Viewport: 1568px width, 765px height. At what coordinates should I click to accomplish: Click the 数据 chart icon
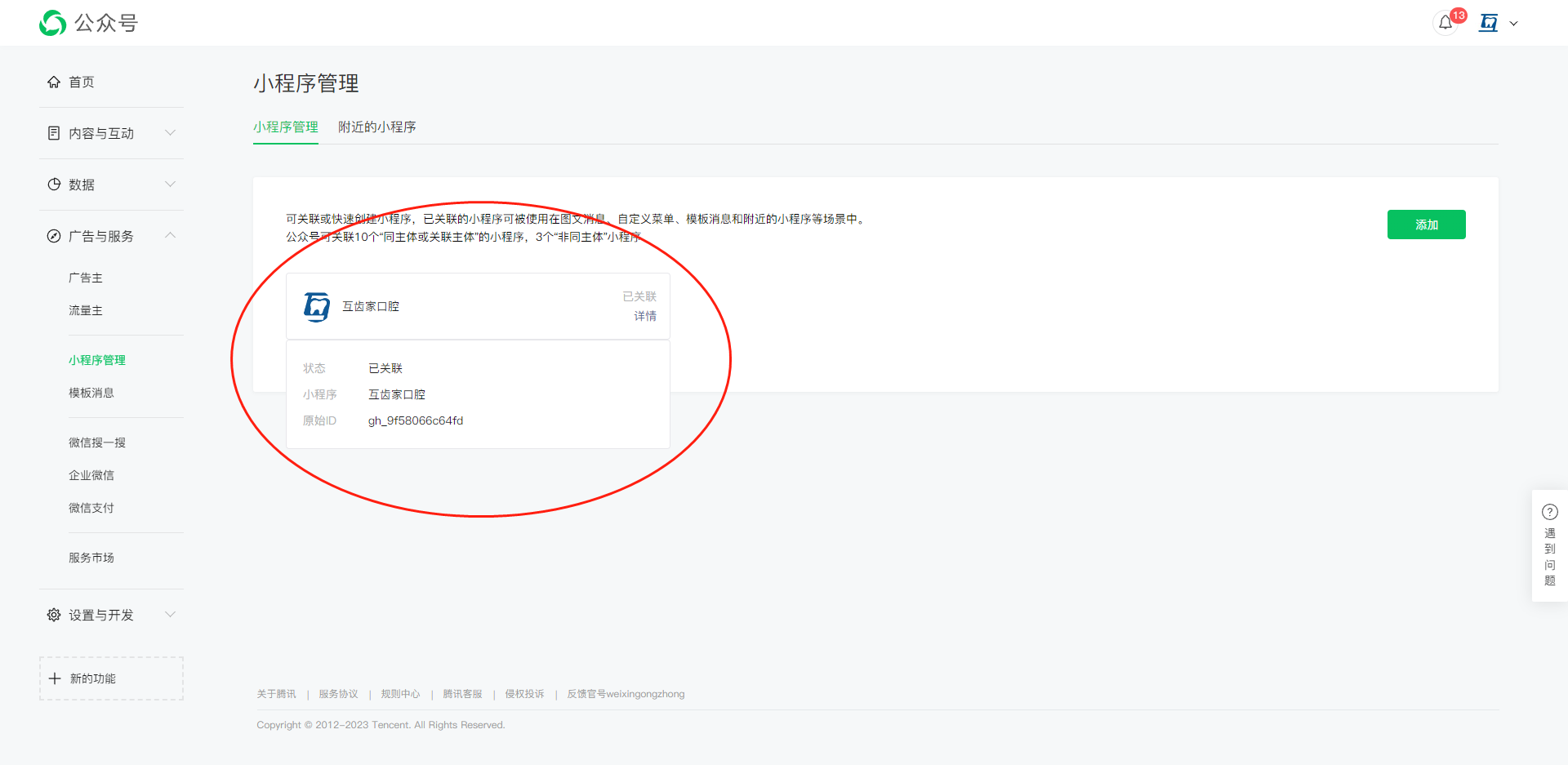(x=54, y=185)
